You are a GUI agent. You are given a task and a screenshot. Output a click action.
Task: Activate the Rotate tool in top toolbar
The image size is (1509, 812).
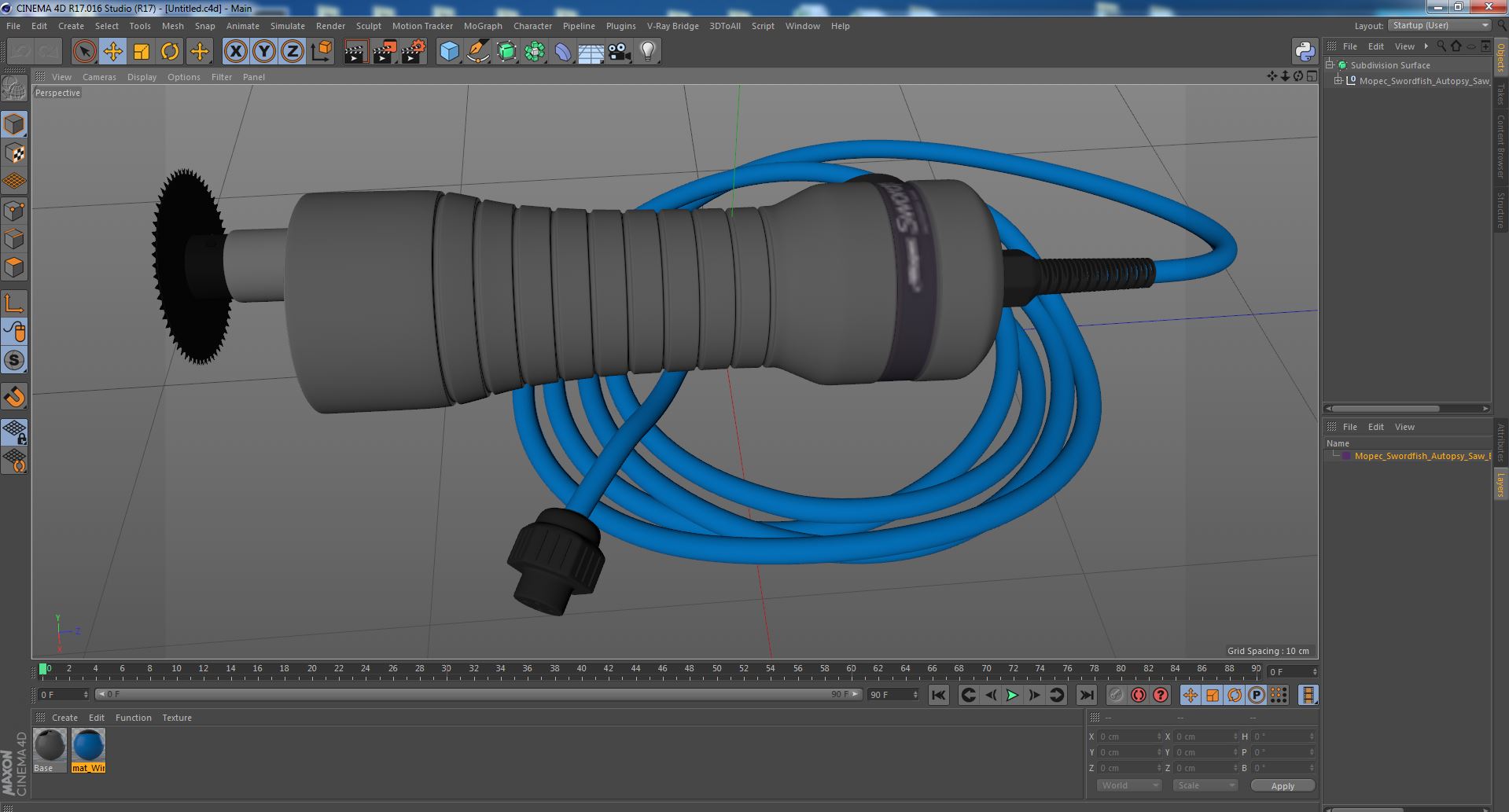point(170,52)
